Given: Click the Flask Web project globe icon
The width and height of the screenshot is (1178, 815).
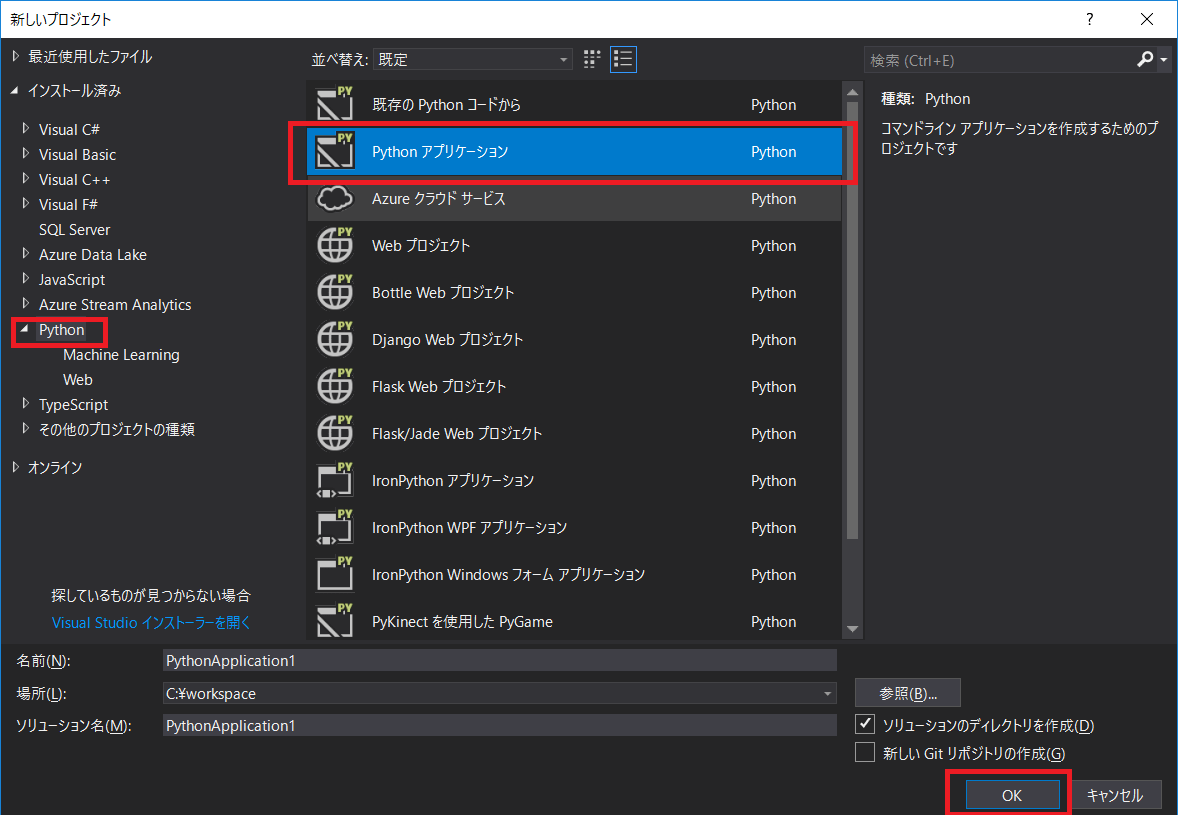Looking at the screenshot, I should 335,386.
